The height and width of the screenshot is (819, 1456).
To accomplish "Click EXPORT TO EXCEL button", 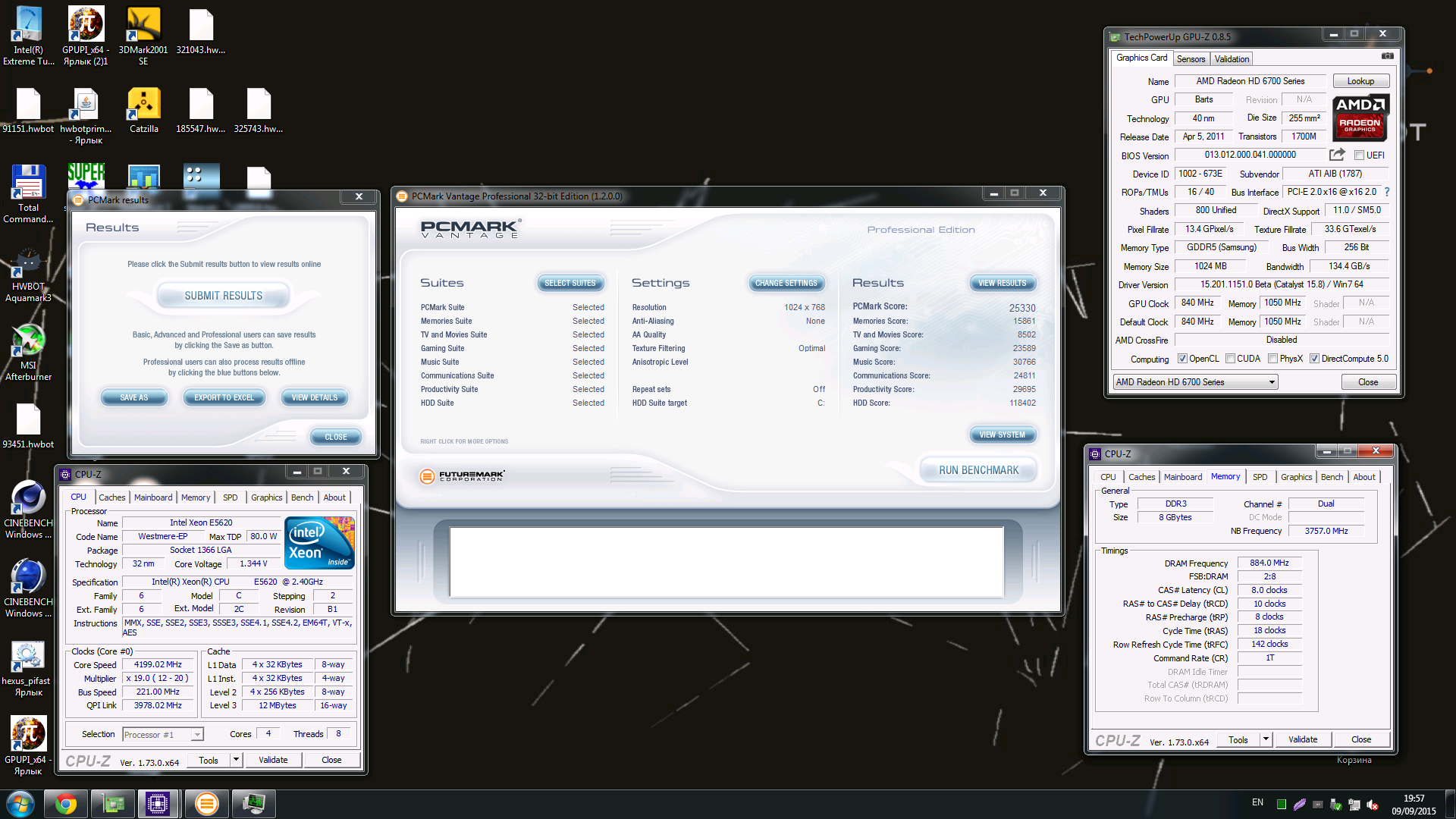I will 224,397.
